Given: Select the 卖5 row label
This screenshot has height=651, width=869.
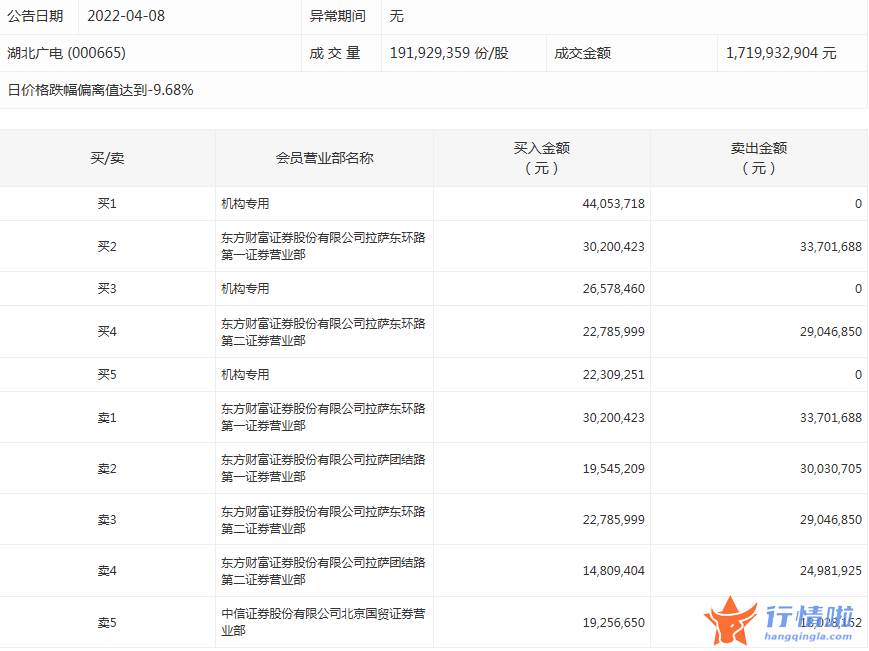Looking at the screenshot, I should pyautogui.click(x=107, y=623).
